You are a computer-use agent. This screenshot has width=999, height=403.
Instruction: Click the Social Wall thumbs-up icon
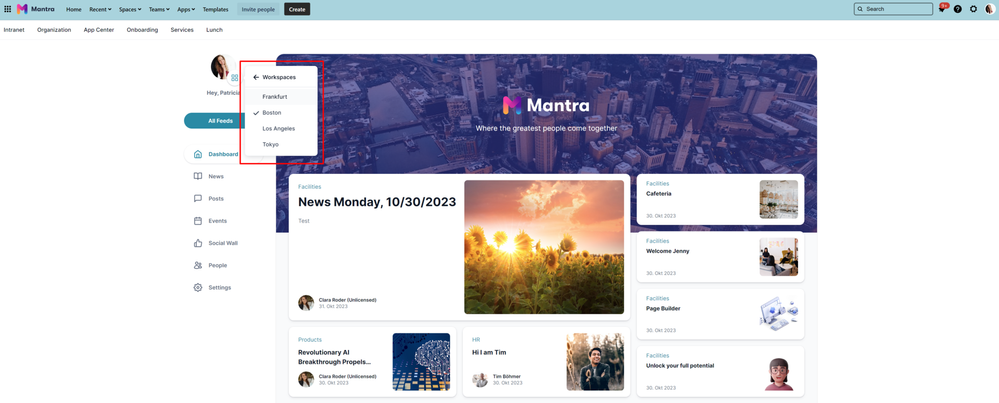pyautogui.click(x=198, y=243)
